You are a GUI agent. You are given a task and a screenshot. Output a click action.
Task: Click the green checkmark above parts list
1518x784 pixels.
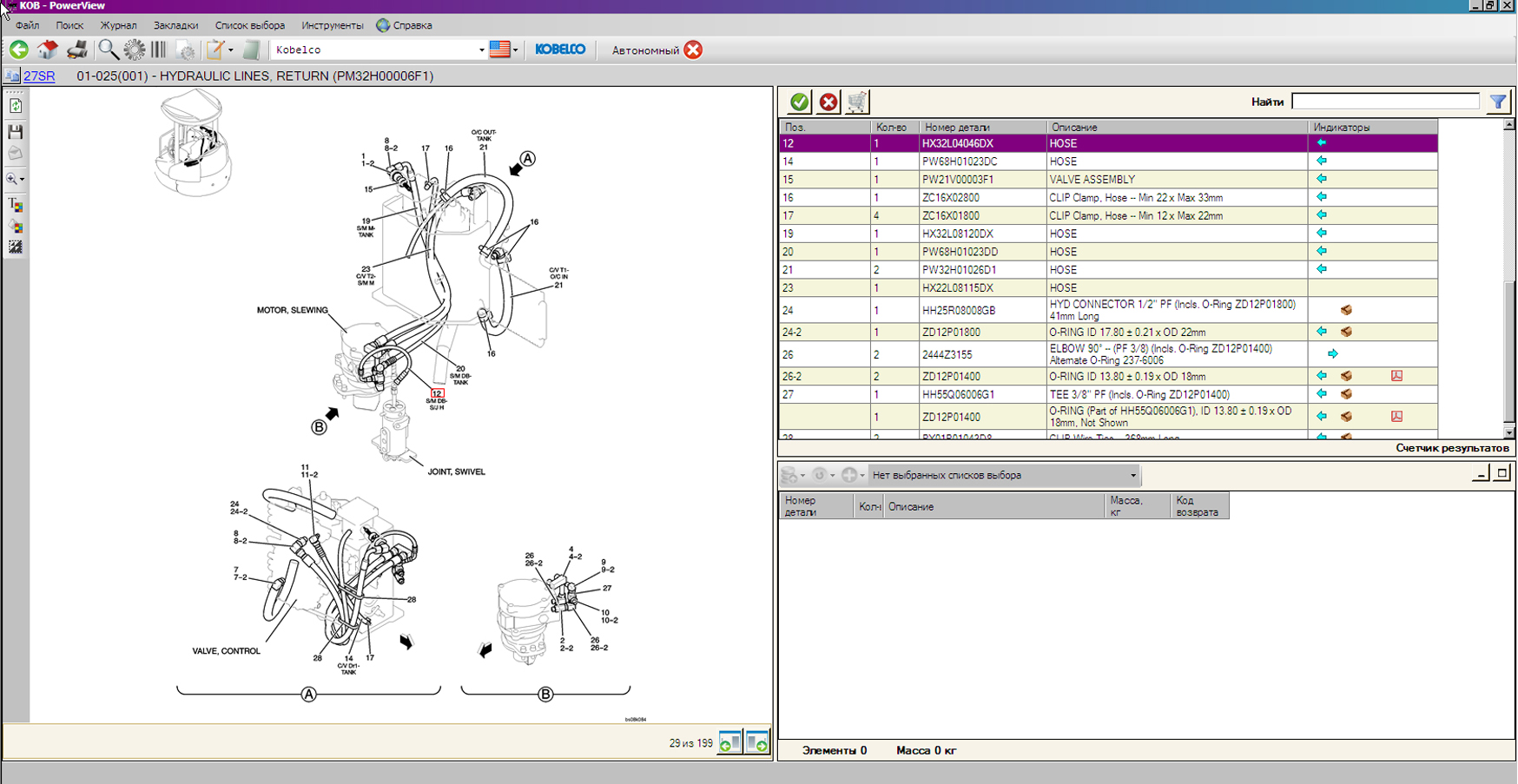[x=799, y=102]
